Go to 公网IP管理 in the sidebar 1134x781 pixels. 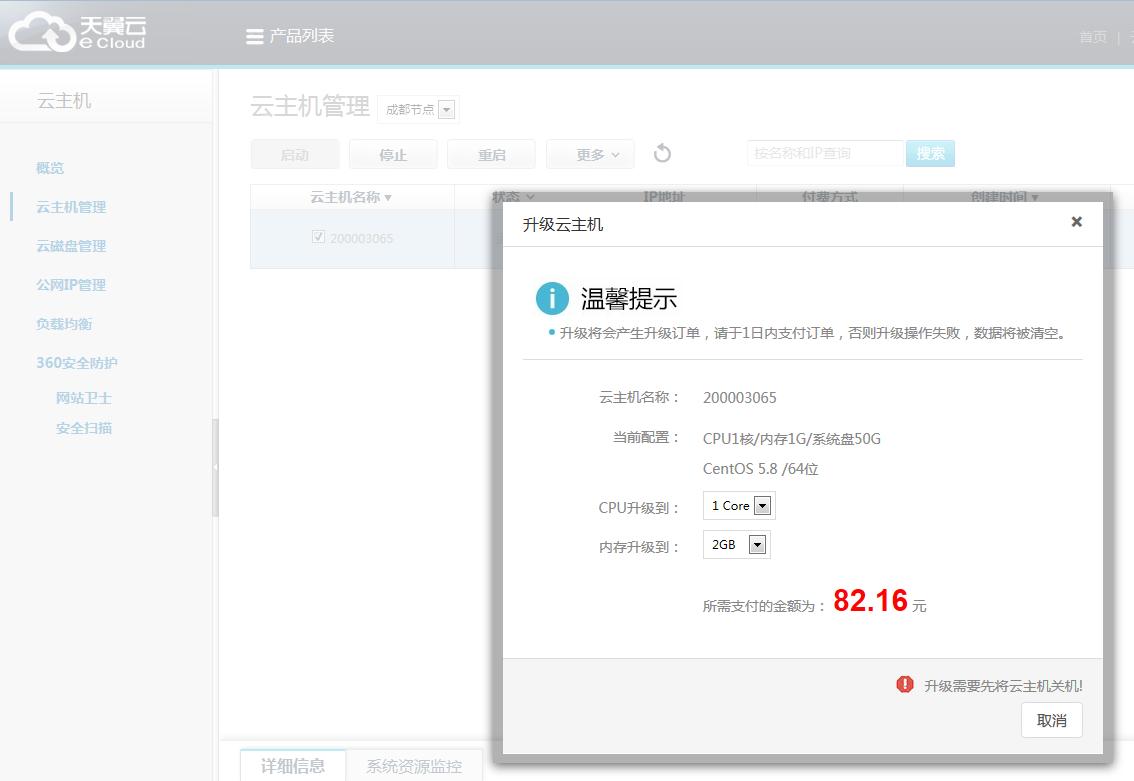click(71, 285)
